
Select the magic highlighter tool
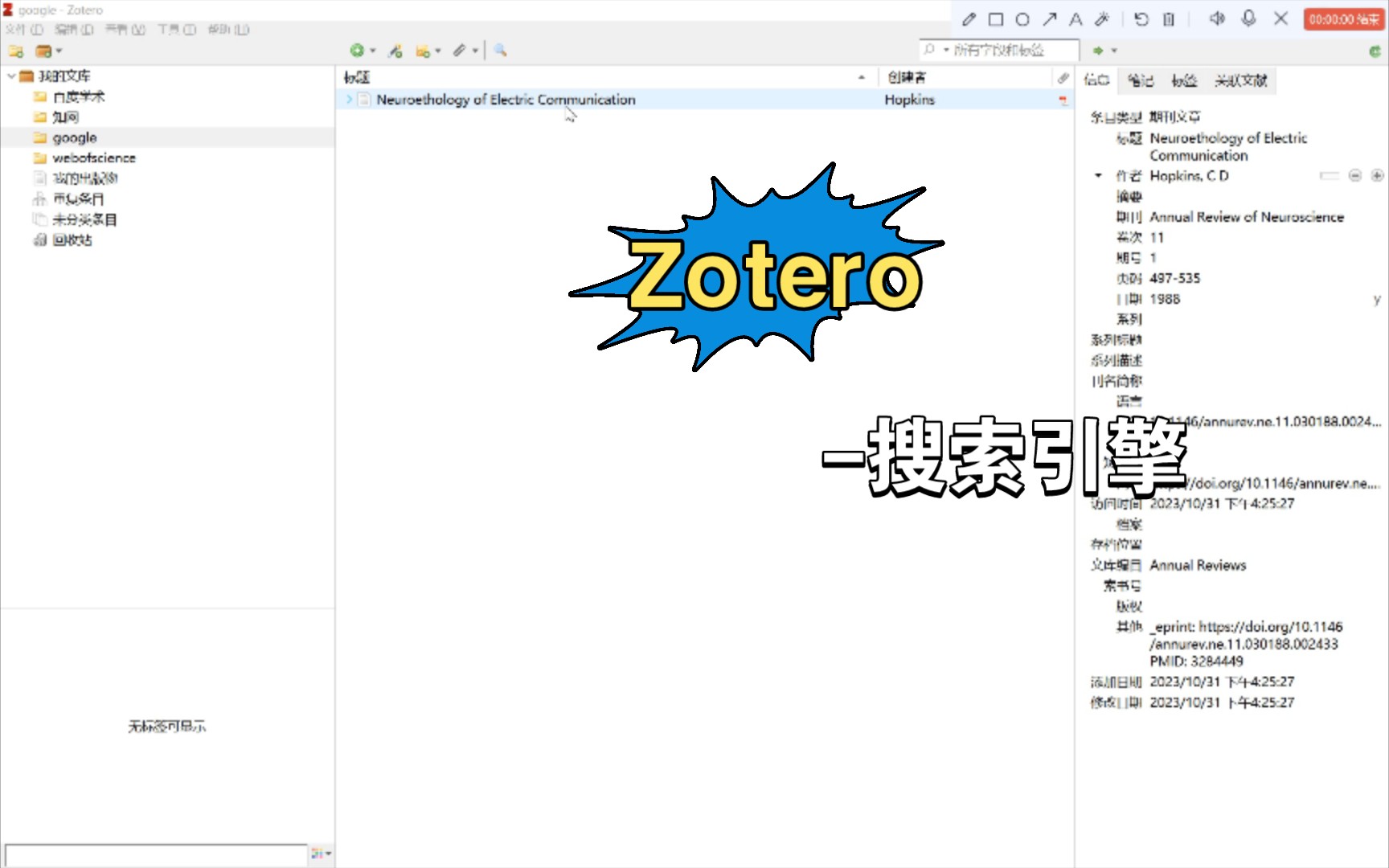(x=1102, y=19)
